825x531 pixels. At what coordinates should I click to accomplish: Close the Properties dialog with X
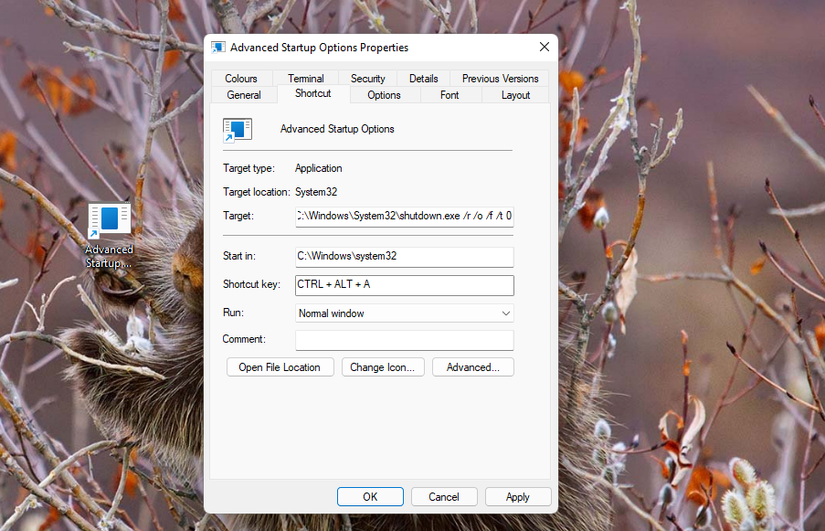[x=544, y=47]
